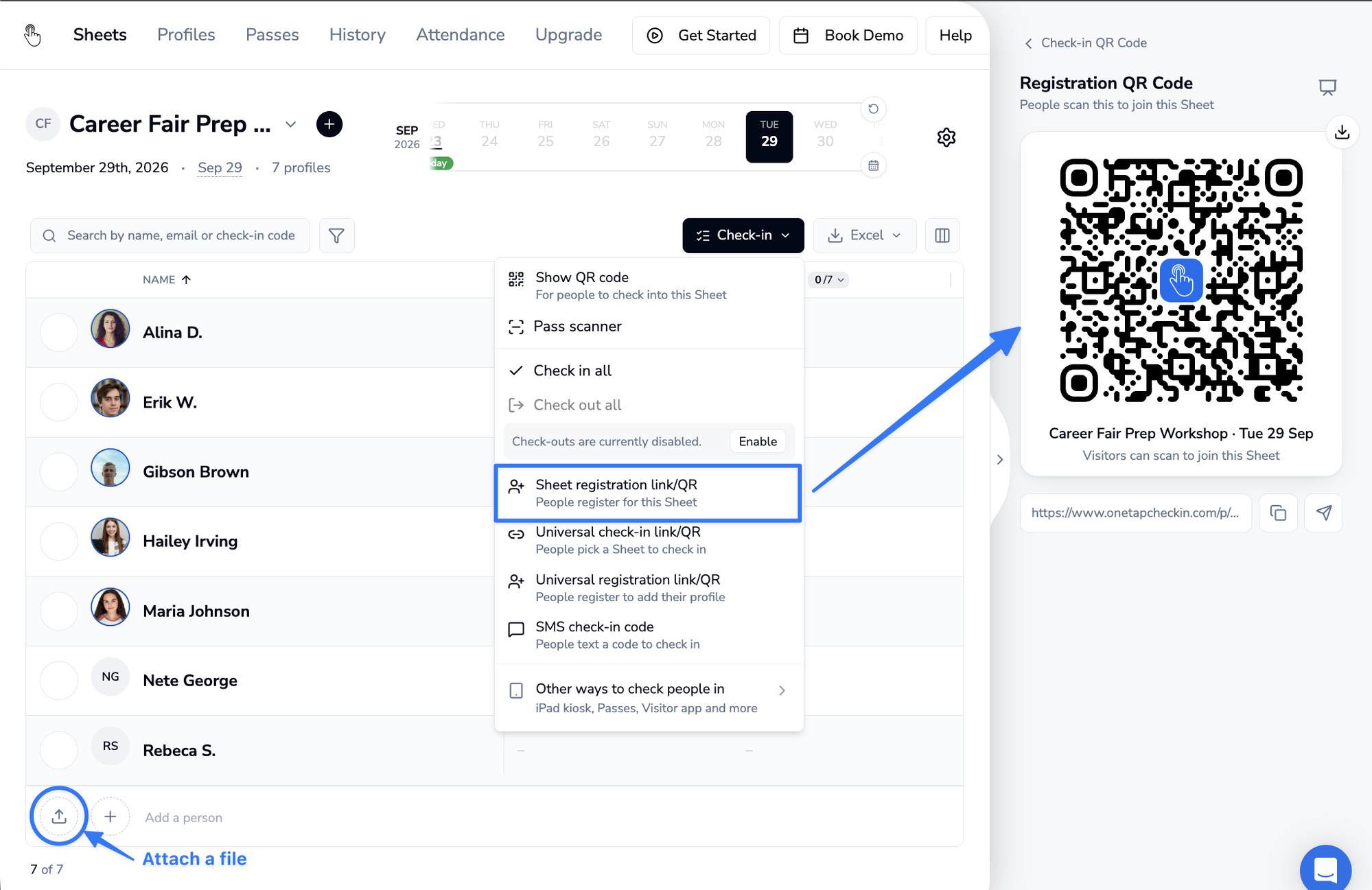
Task: Click the presentation screen icon
Action: pos(1327,88)
